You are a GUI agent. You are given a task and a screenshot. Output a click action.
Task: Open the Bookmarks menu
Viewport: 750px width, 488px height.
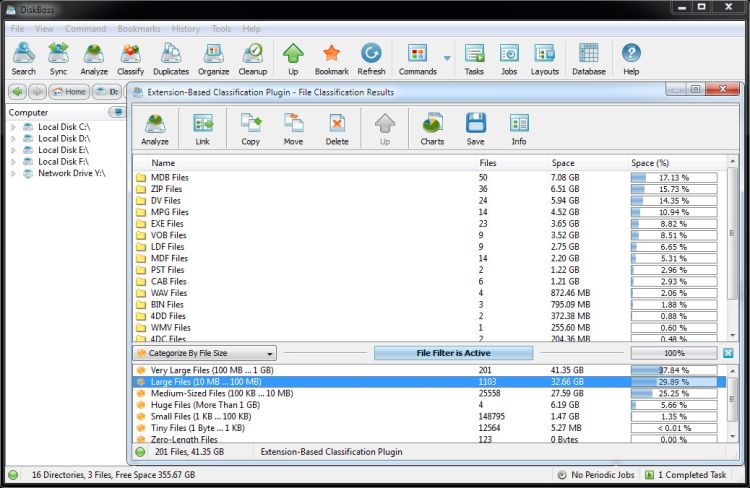pyautogui.click(x=139, y=29)
